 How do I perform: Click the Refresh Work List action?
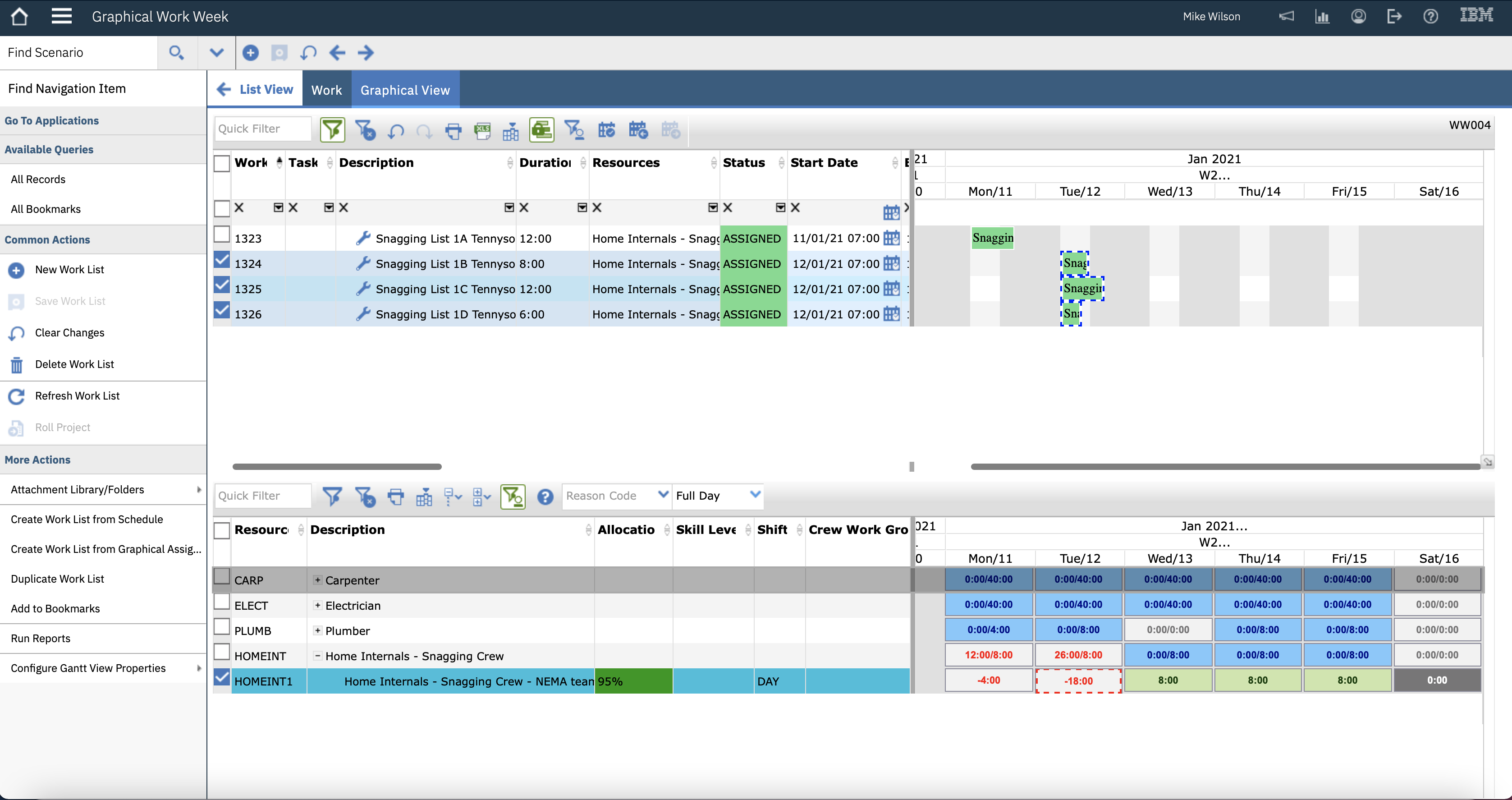point(77,396)
